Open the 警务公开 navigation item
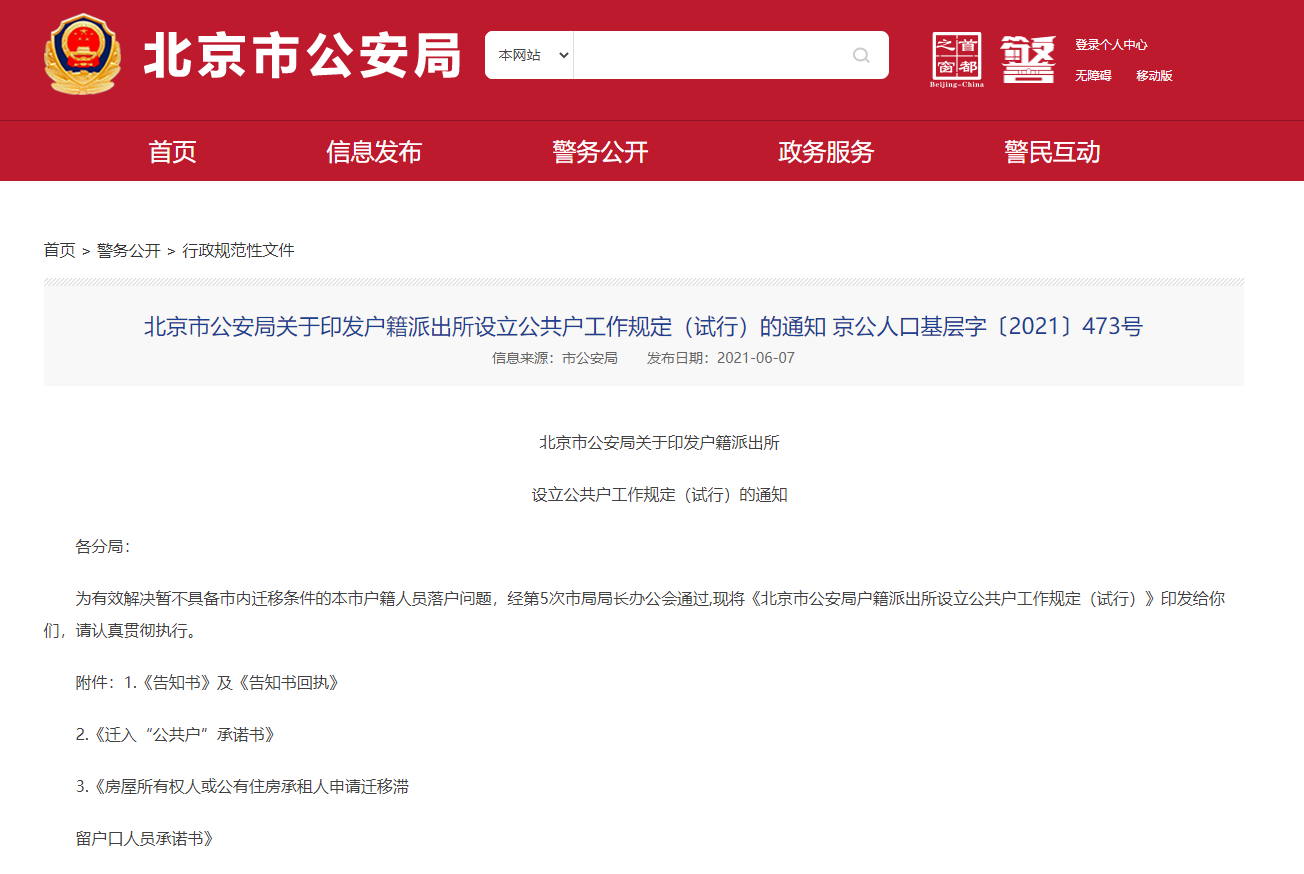This screenshot has height=874, width=1304. click(x=600, y=152)
